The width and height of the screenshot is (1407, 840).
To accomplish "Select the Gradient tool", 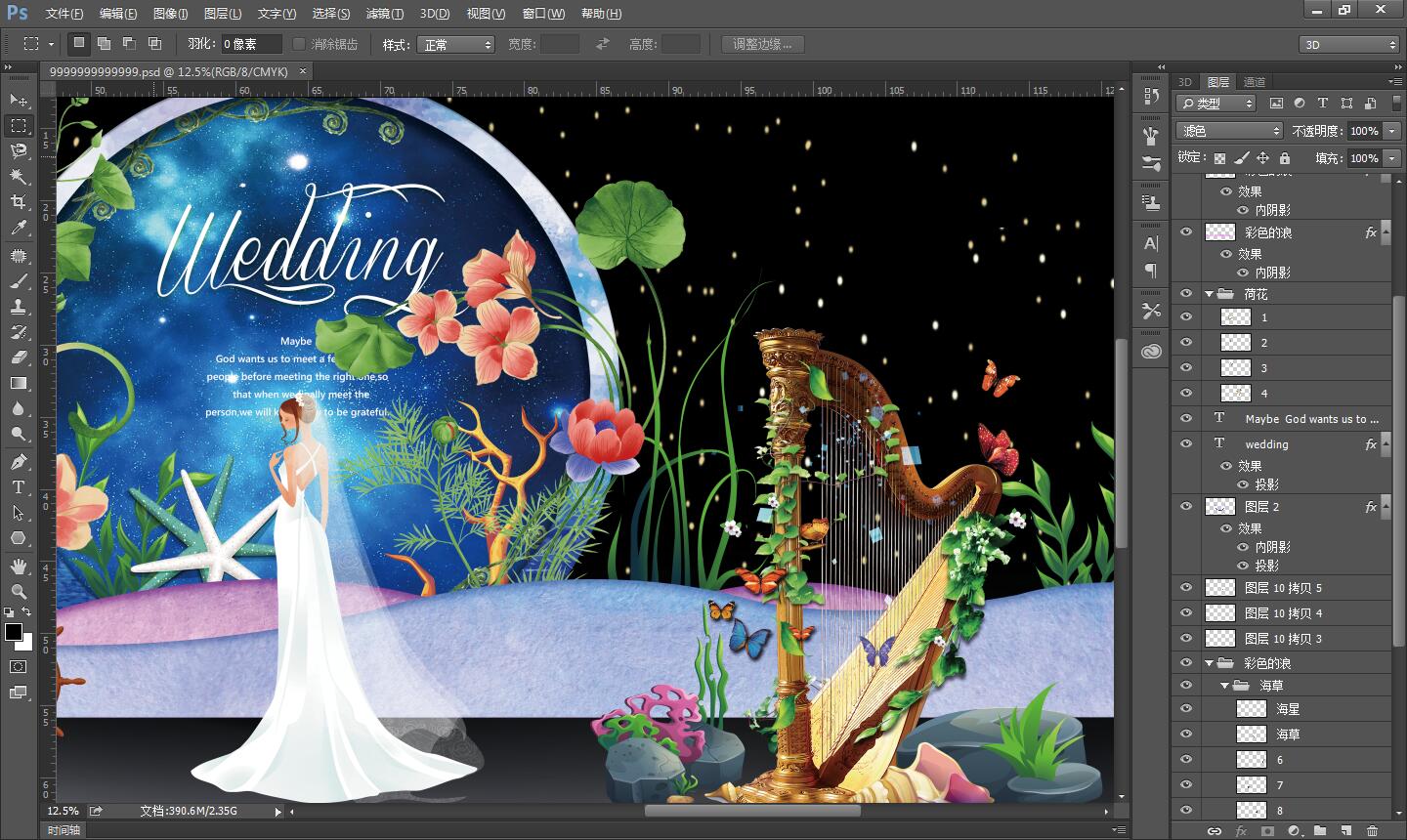I will 19,383.
